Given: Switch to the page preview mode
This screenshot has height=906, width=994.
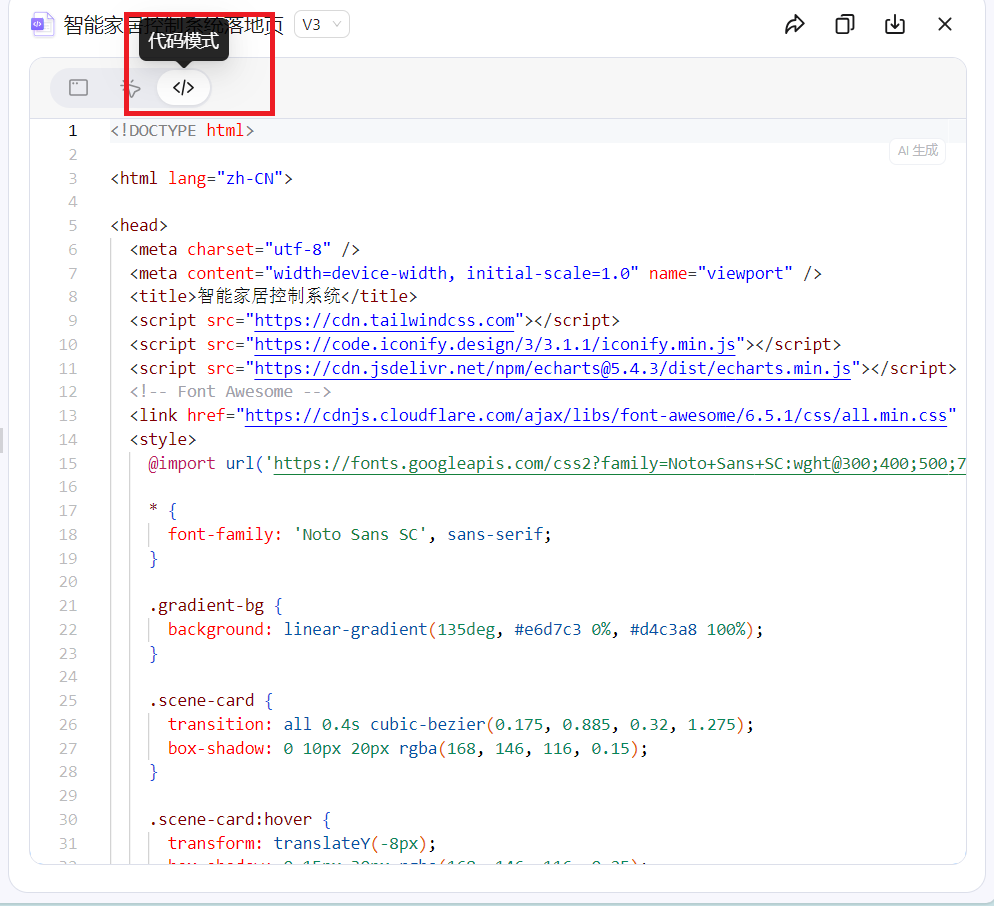Looking at the screenshot, I should [79, 87].
